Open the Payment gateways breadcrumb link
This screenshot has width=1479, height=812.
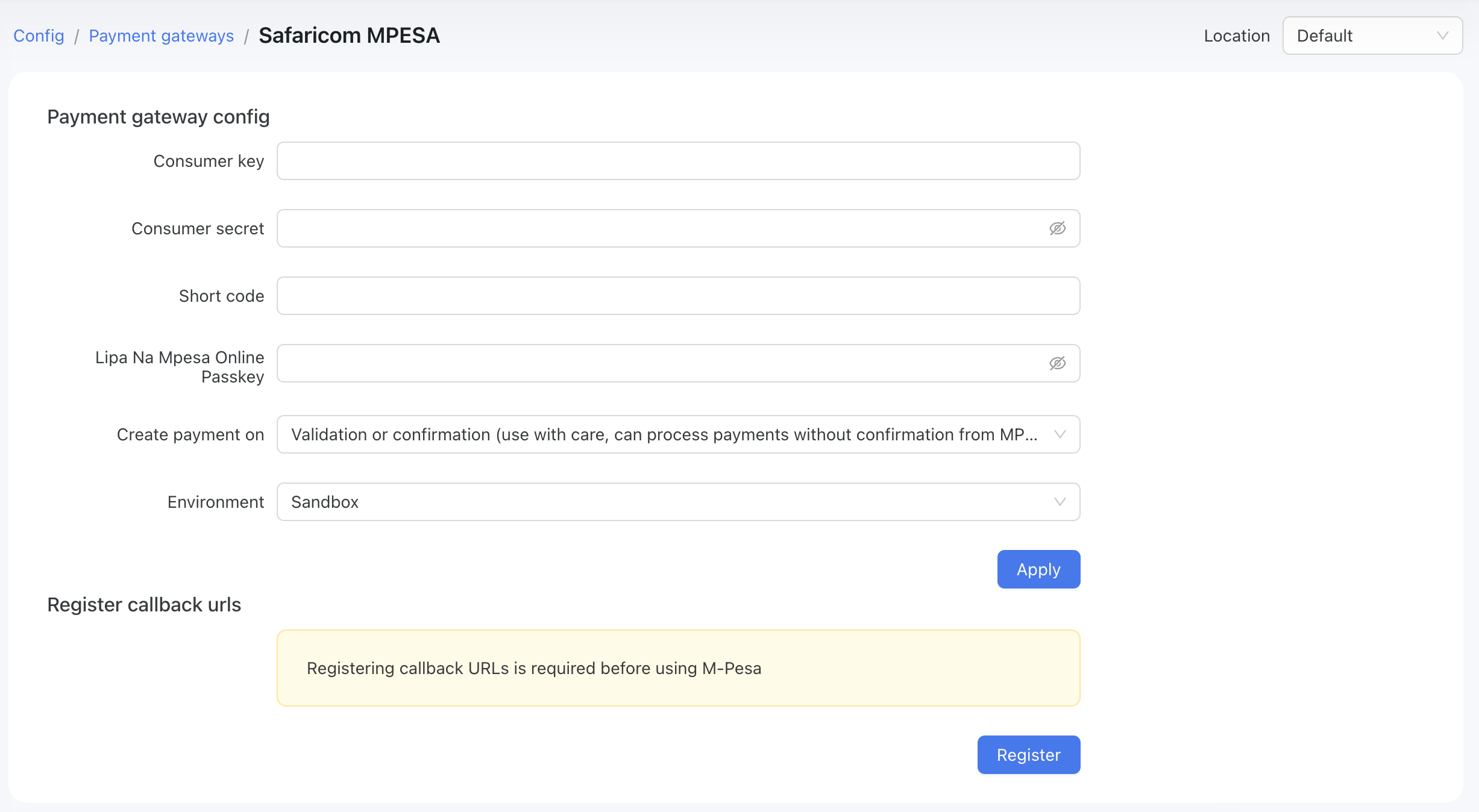point(161,36)
